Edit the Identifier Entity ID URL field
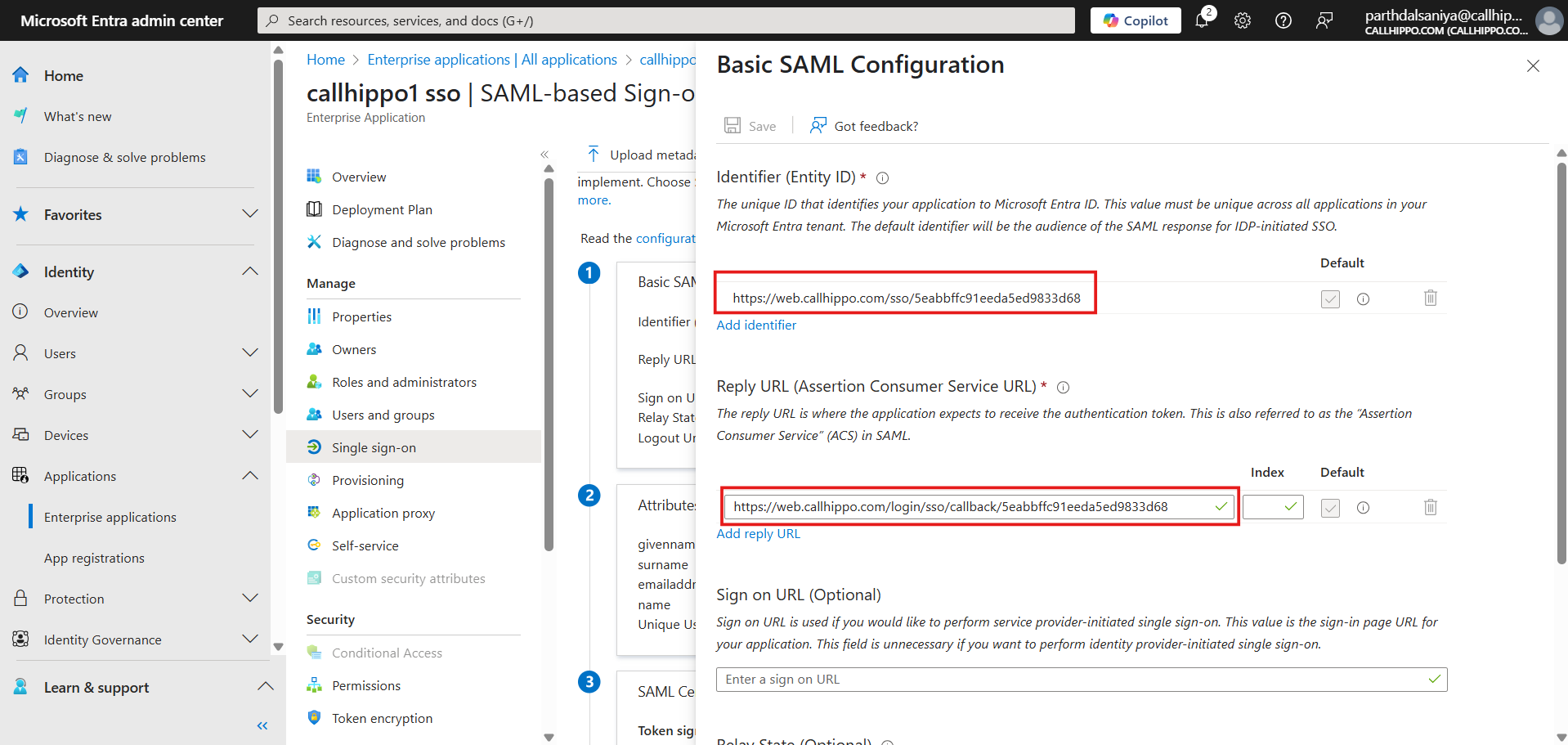1568x745 pixels. click(906, 298)
